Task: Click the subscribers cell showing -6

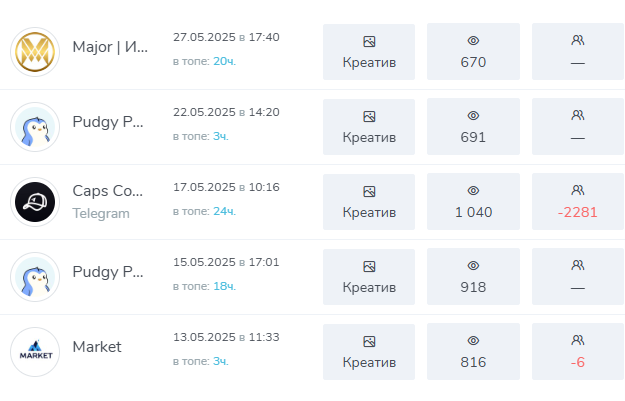Action: (577, 352)
